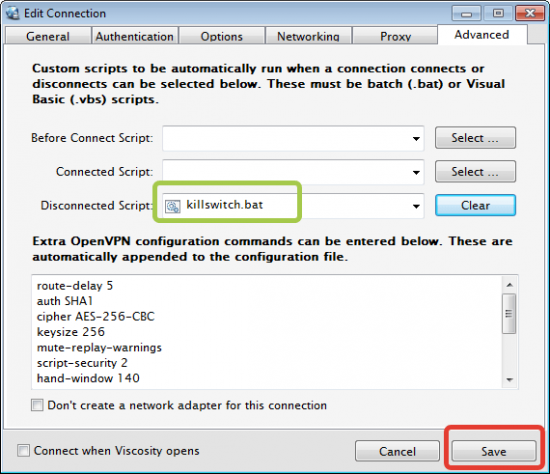Screen dimensions: 550x474
Task: Click the commands box scrollbar thumb
Action: (x=509, y=314)
